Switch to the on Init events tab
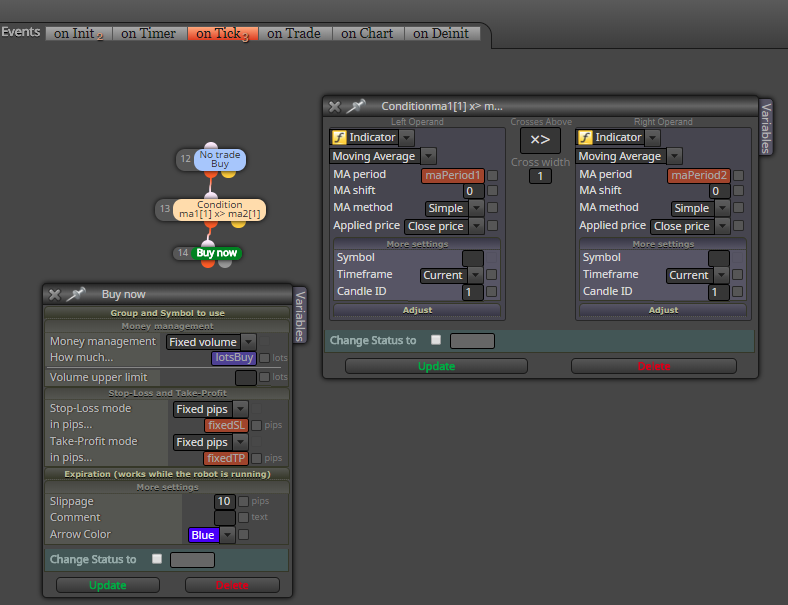The height and width of the screenshot is (605, 788). 78,34
